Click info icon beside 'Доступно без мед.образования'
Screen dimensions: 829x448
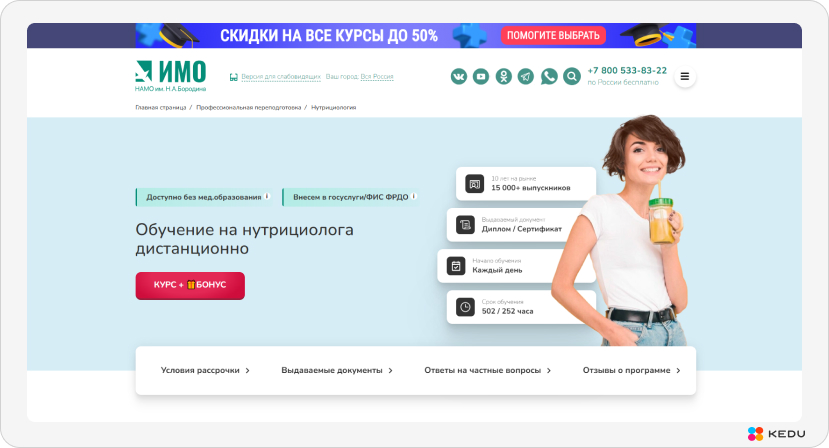click(267, 196)
